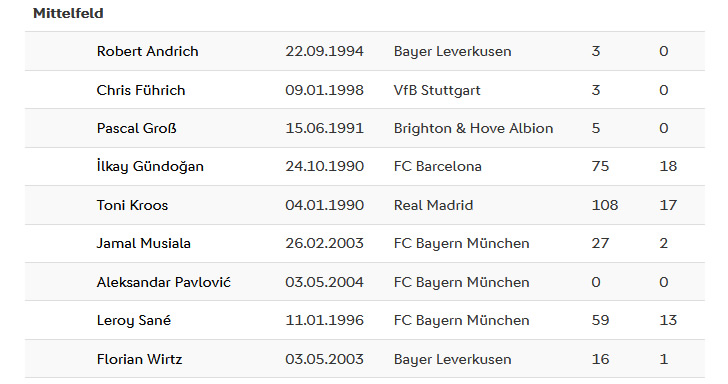This screenshot has width=728, height=384.
Task: Select VfB Stuttgart club cell
Action: pos(437,90)
